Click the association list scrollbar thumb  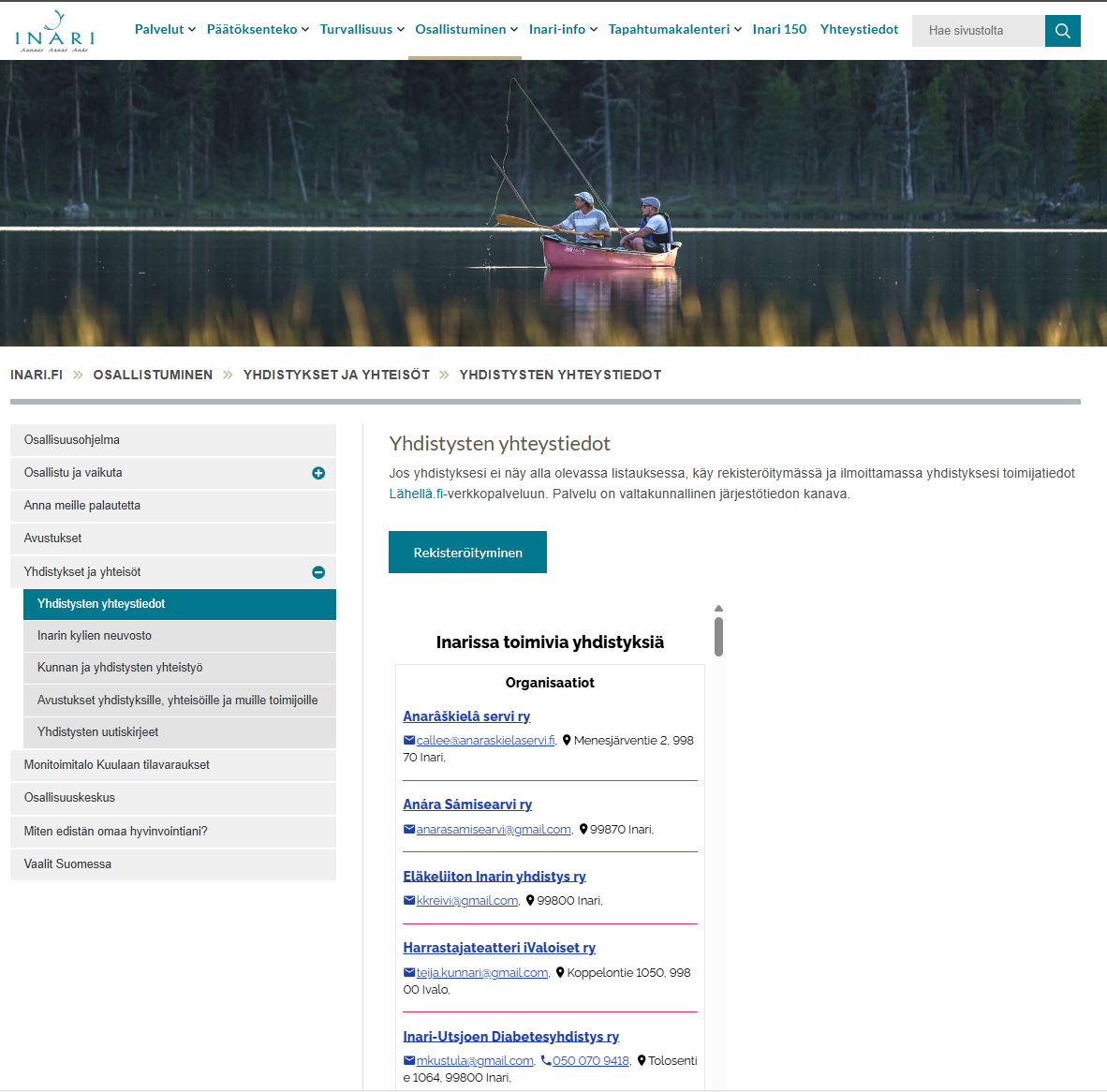pos(718,637)
